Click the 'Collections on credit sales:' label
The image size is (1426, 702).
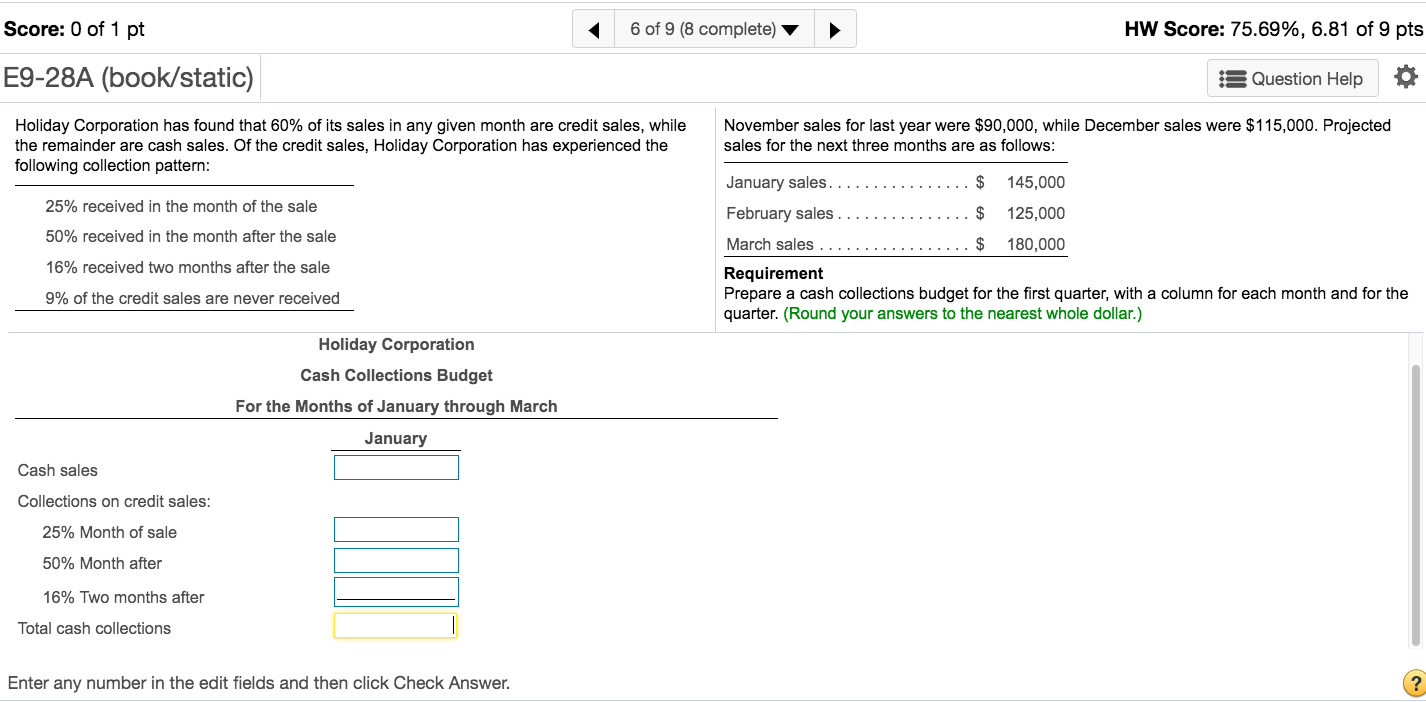114,501
